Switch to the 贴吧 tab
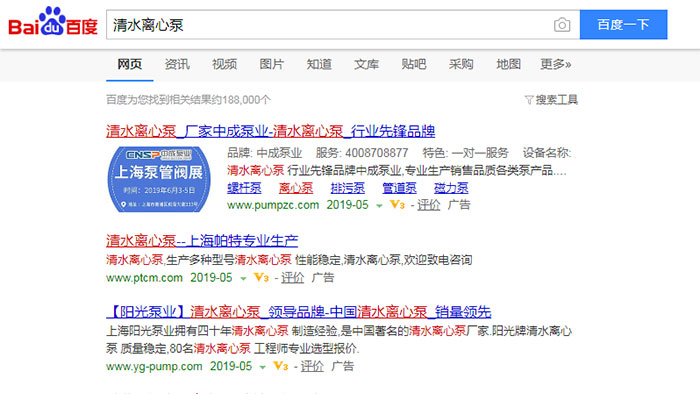700x394 pixels. point(414,64)
